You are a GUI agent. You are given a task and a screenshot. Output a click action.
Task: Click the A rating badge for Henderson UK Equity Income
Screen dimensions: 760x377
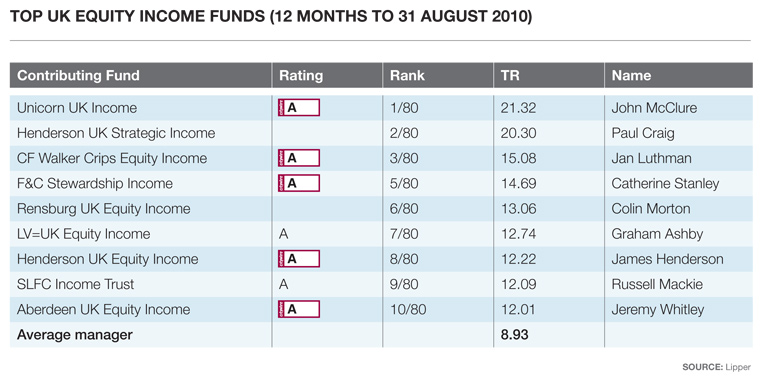click(x=299, y=259)
